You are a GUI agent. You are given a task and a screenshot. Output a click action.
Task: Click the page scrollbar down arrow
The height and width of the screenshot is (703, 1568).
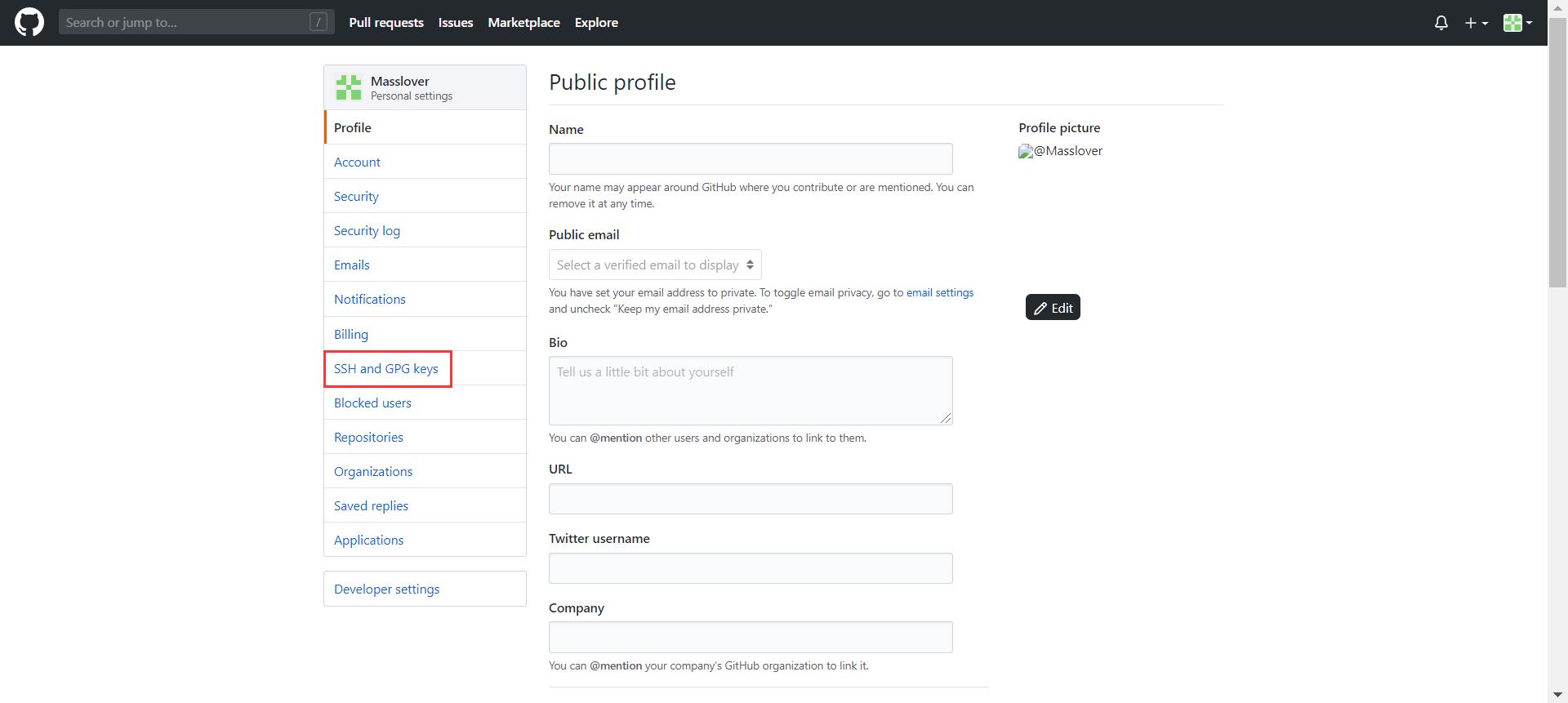pos(1557,695)
